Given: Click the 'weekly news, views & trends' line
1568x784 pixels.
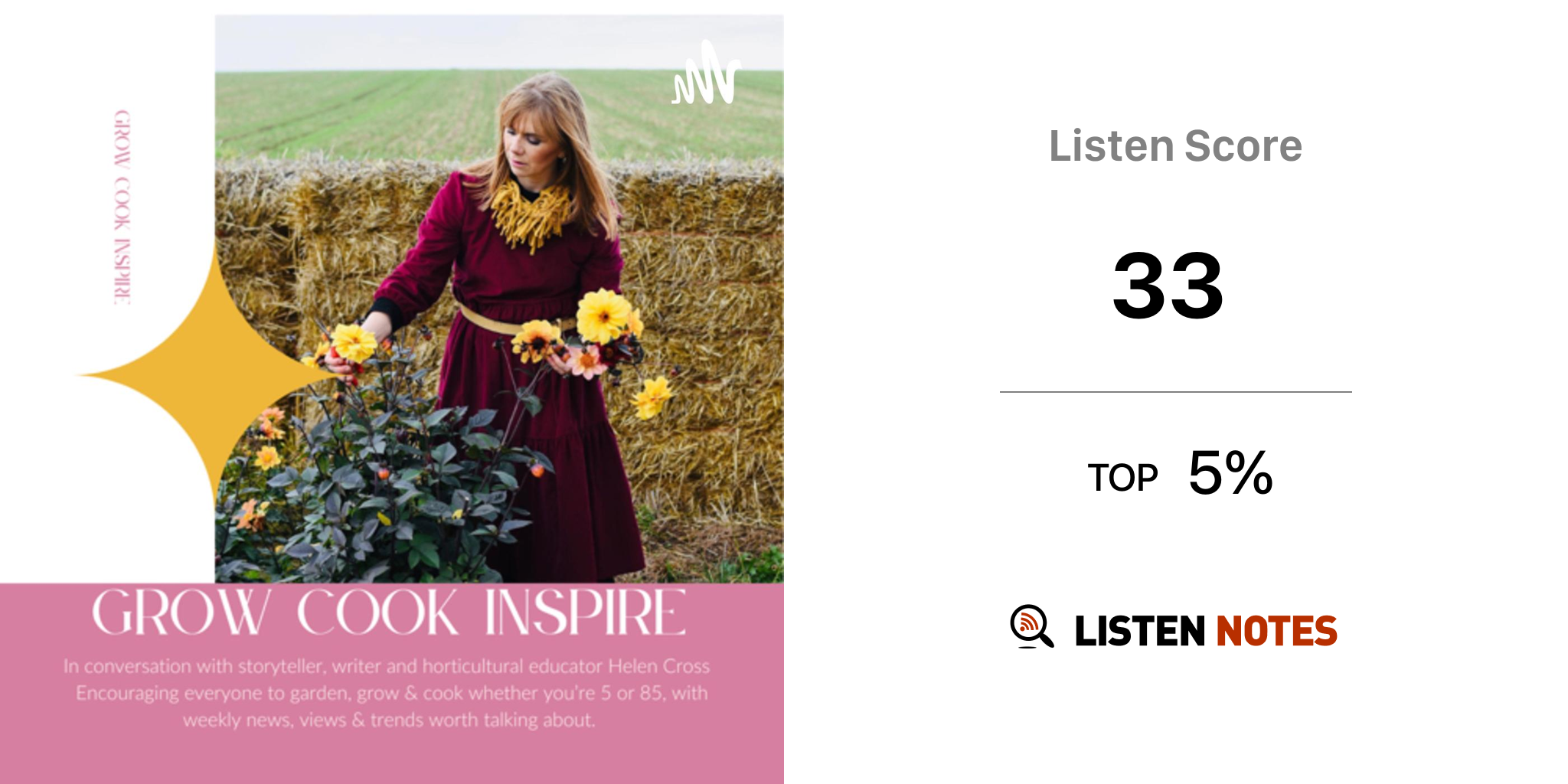Looking at the screenshot, I should point(389,720).
